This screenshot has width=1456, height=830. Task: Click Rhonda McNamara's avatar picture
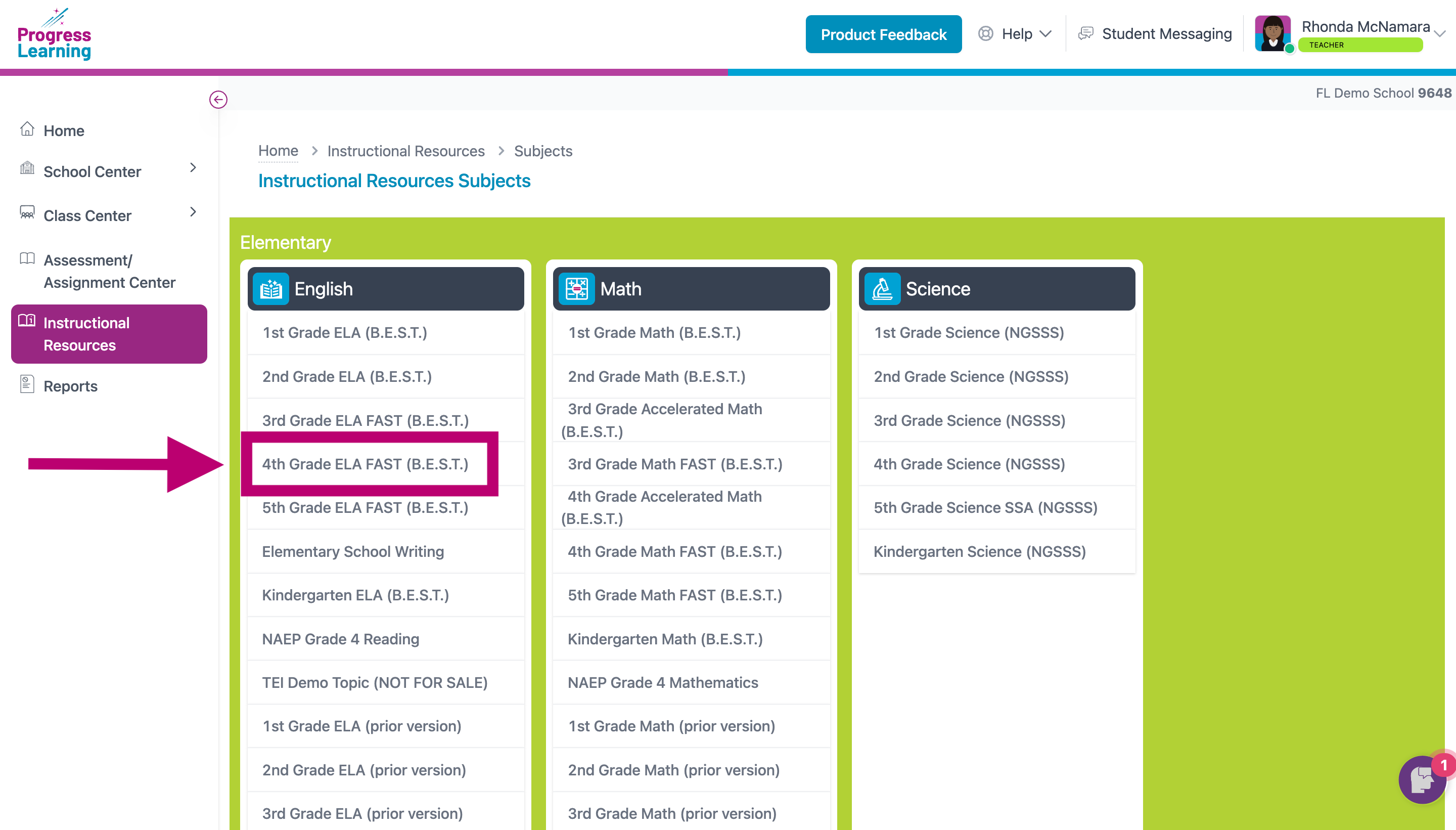1272,33
